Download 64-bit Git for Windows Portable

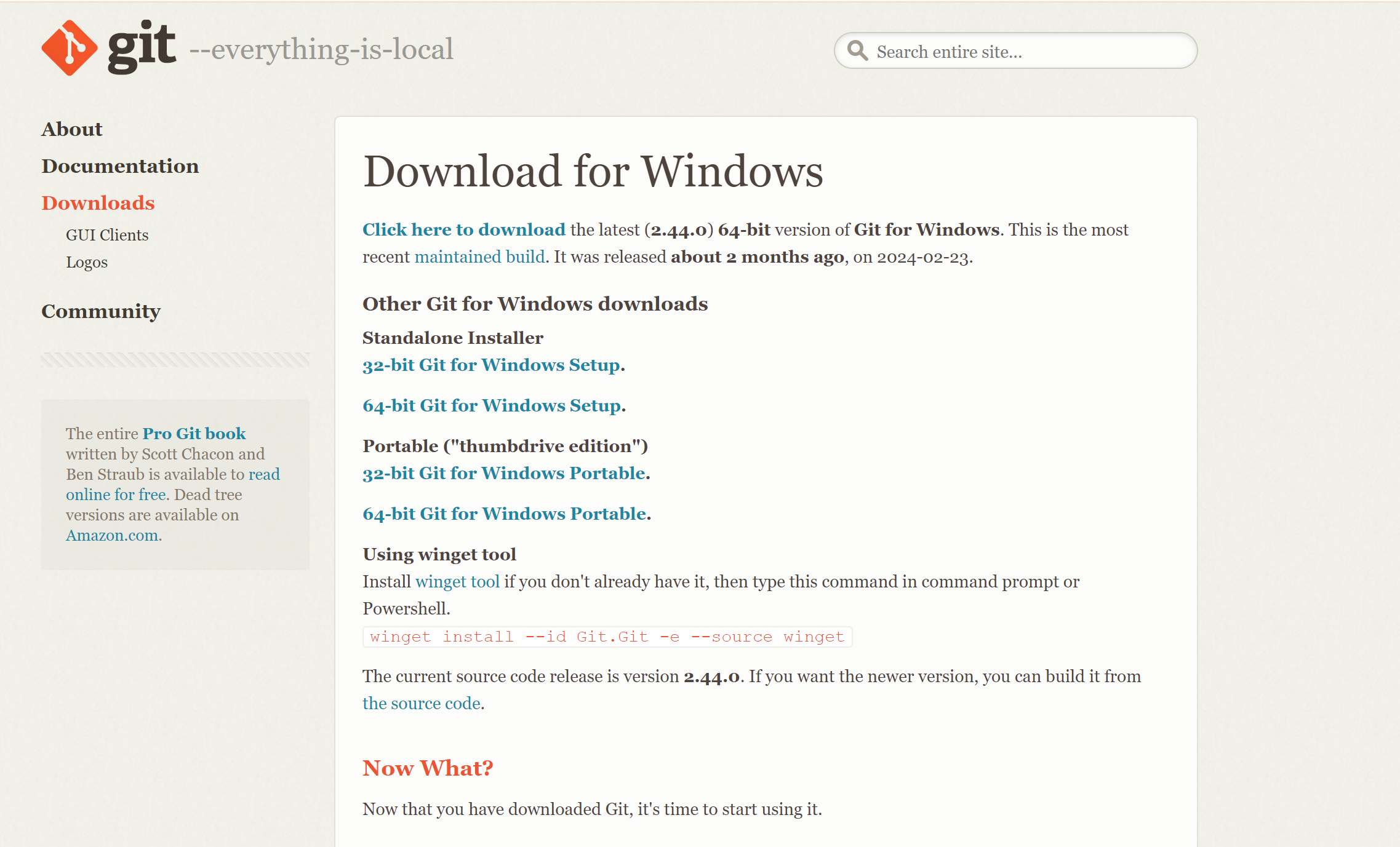click(505, 514)
